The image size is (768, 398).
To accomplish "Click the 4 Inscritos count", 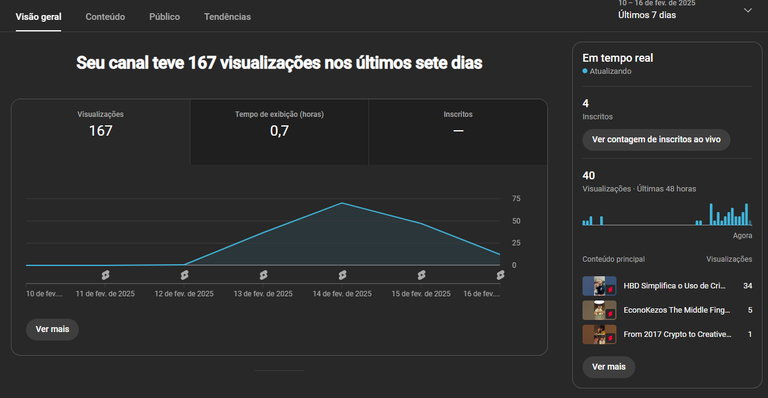I will (585, 103).
